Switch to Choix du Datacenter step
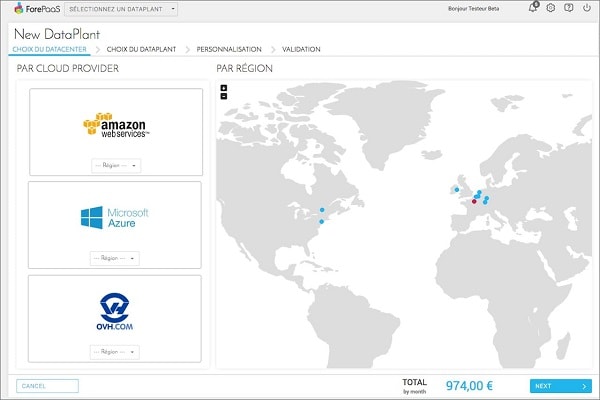 [49, 49]
